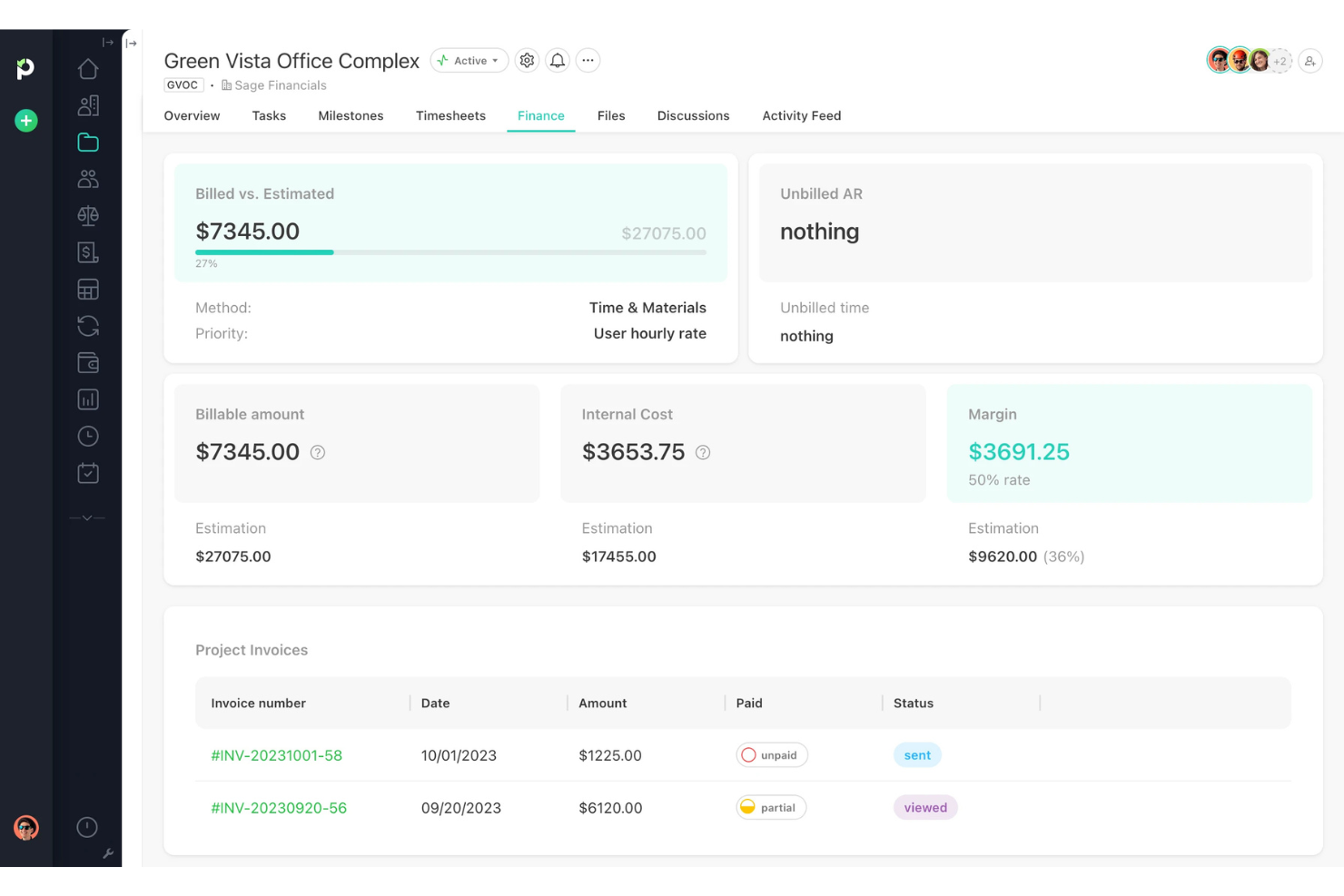Toggle the unpaid status on invoice INV-20231001-58

(x=771, y=754)
